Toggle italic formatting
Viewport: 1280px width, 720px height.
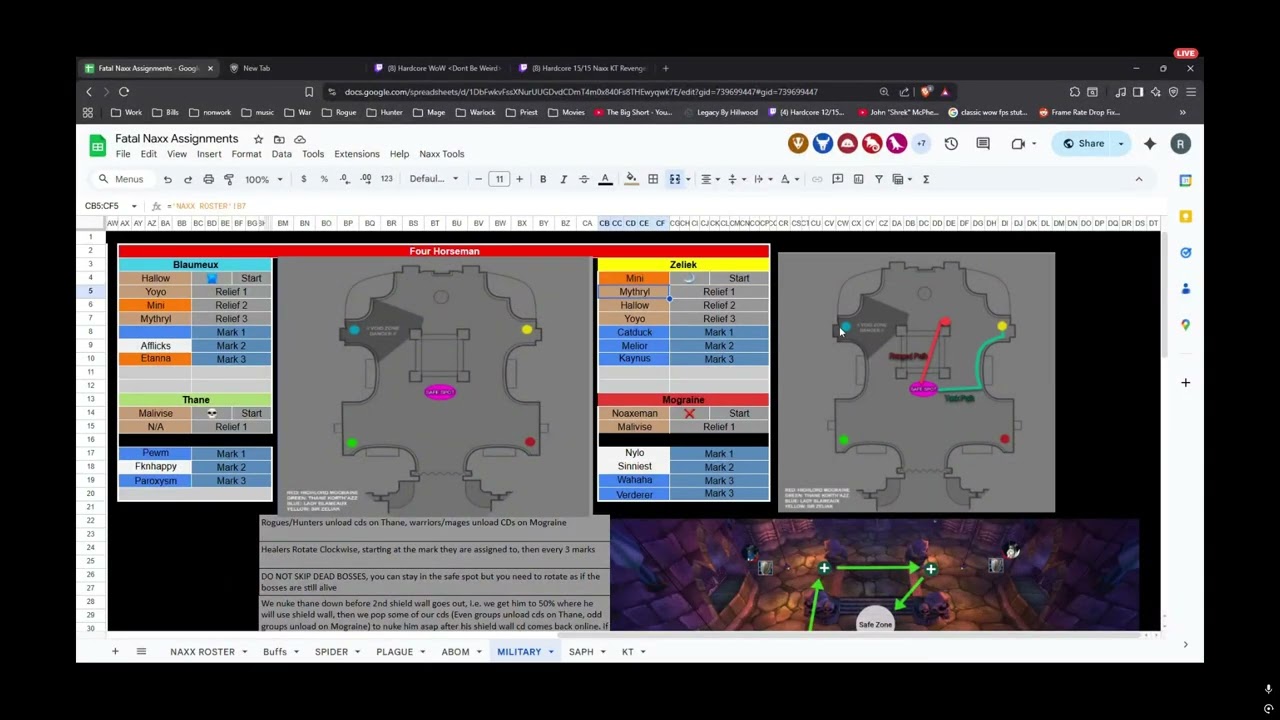tap(563, 179)
